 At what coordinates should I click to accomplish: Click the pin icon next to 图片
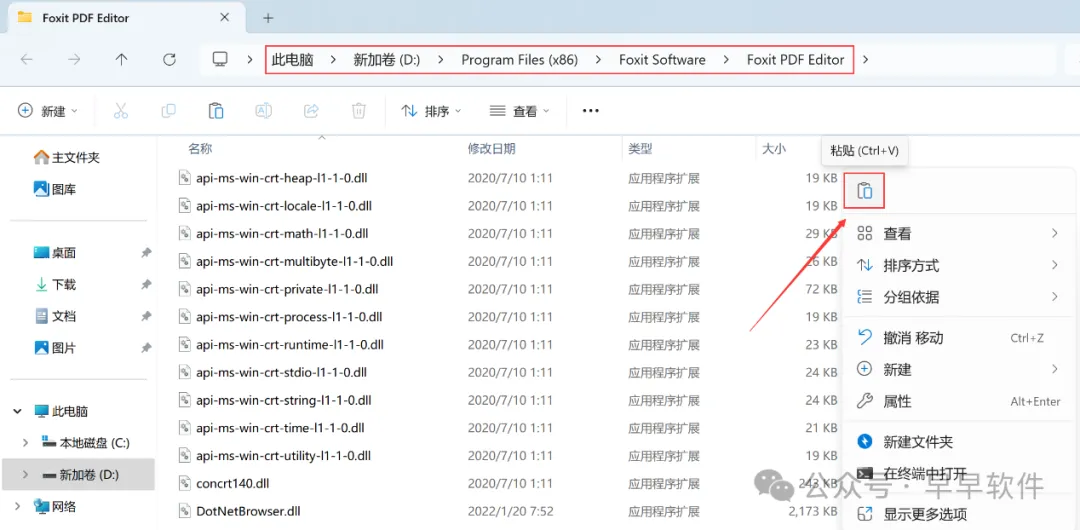(145, 348)
